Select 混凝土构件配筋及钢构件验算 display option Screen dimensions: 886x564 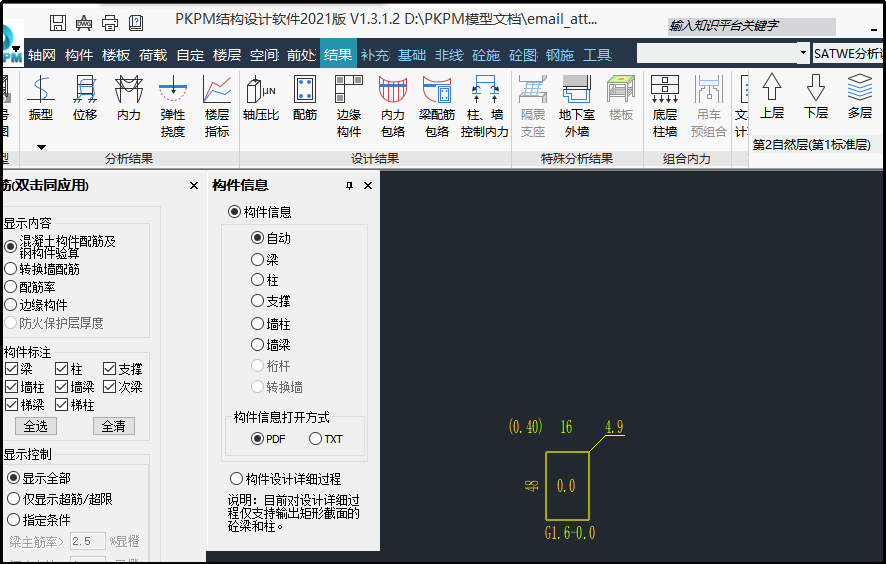(60, 247)
